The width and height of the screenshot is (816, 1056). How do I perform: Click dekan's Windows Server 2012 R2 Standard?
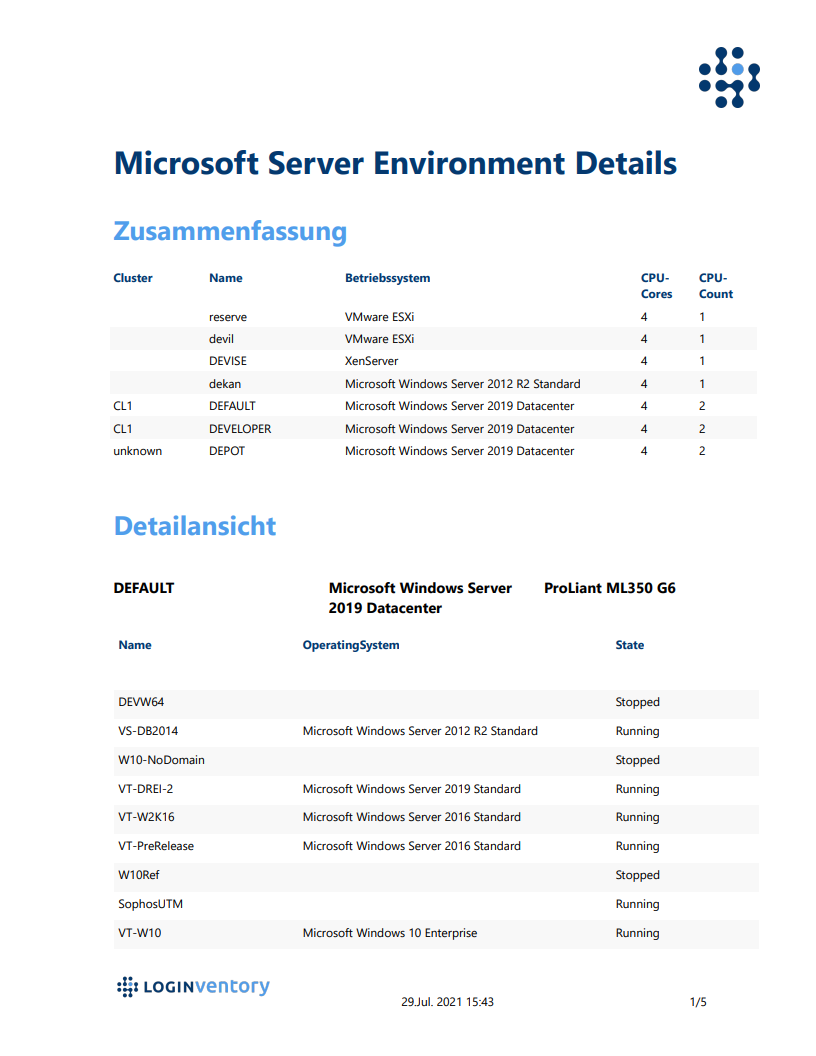(463, 384)
